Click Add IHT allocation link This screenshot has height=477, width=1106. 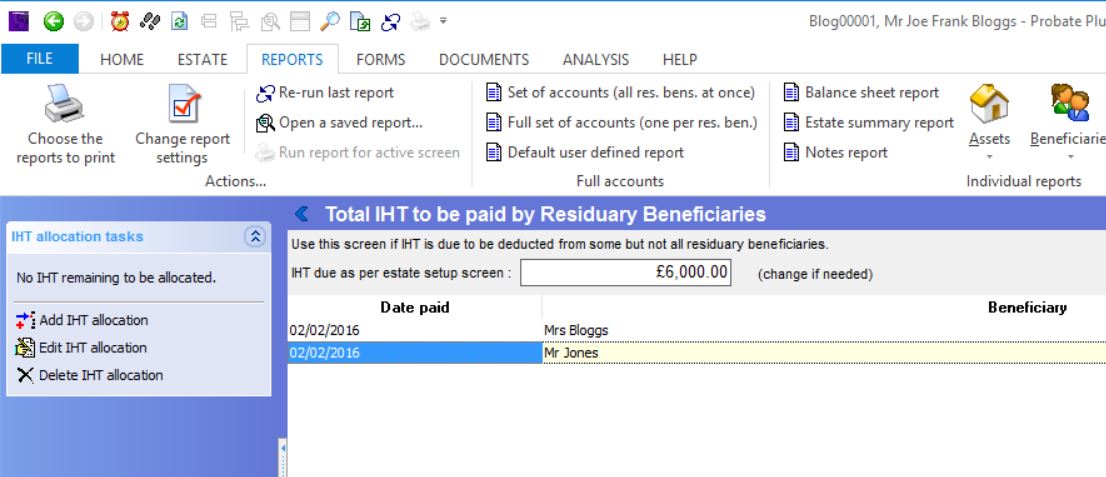(93, 320)
